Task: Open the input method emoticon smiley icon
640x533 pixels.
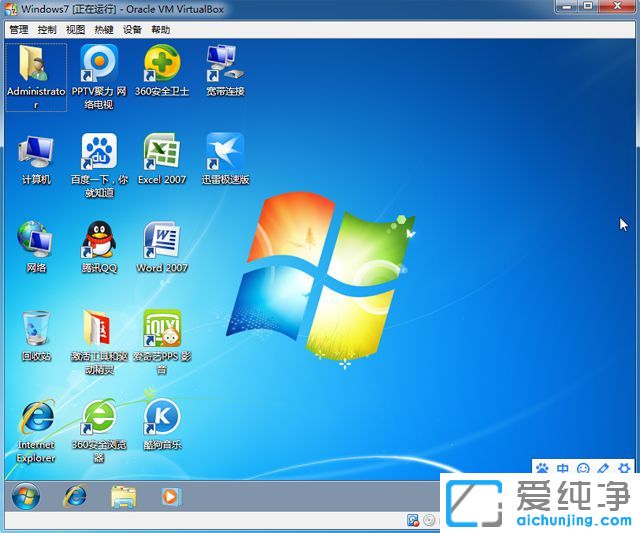Action: pyautogui.click(x=583, y=468)
